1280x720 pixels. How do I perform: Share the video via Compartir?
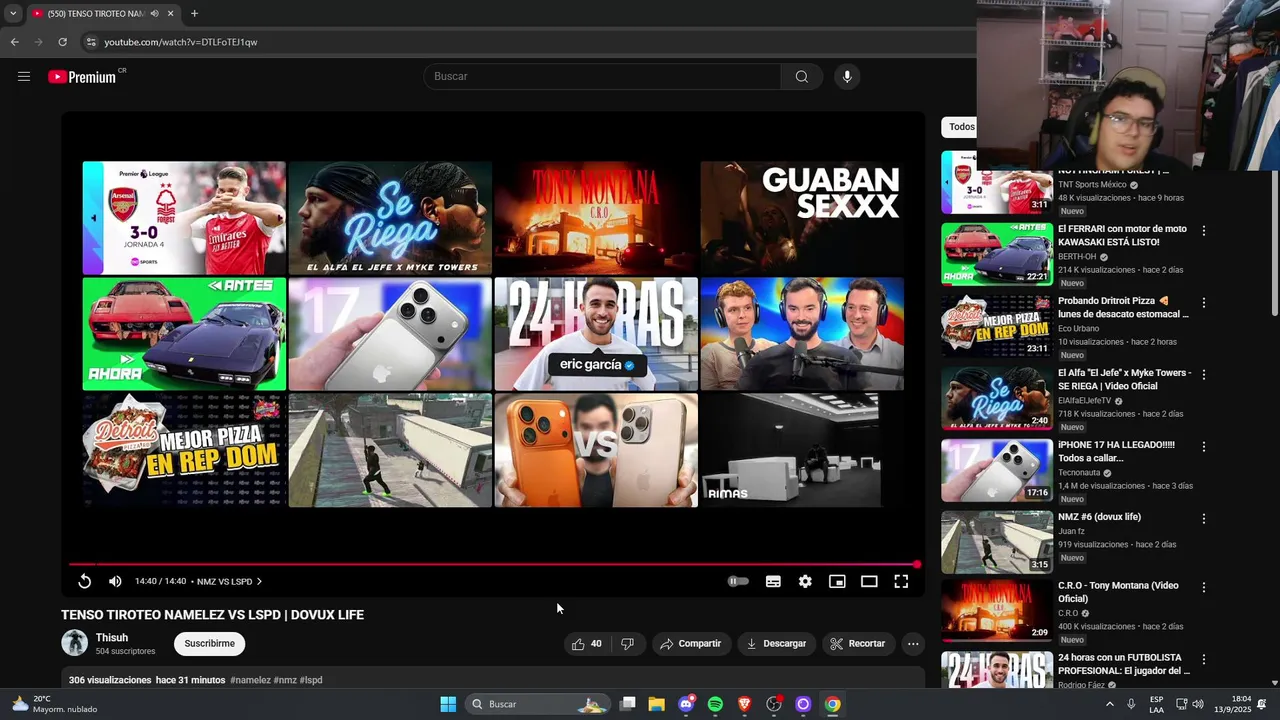point(690,644)
